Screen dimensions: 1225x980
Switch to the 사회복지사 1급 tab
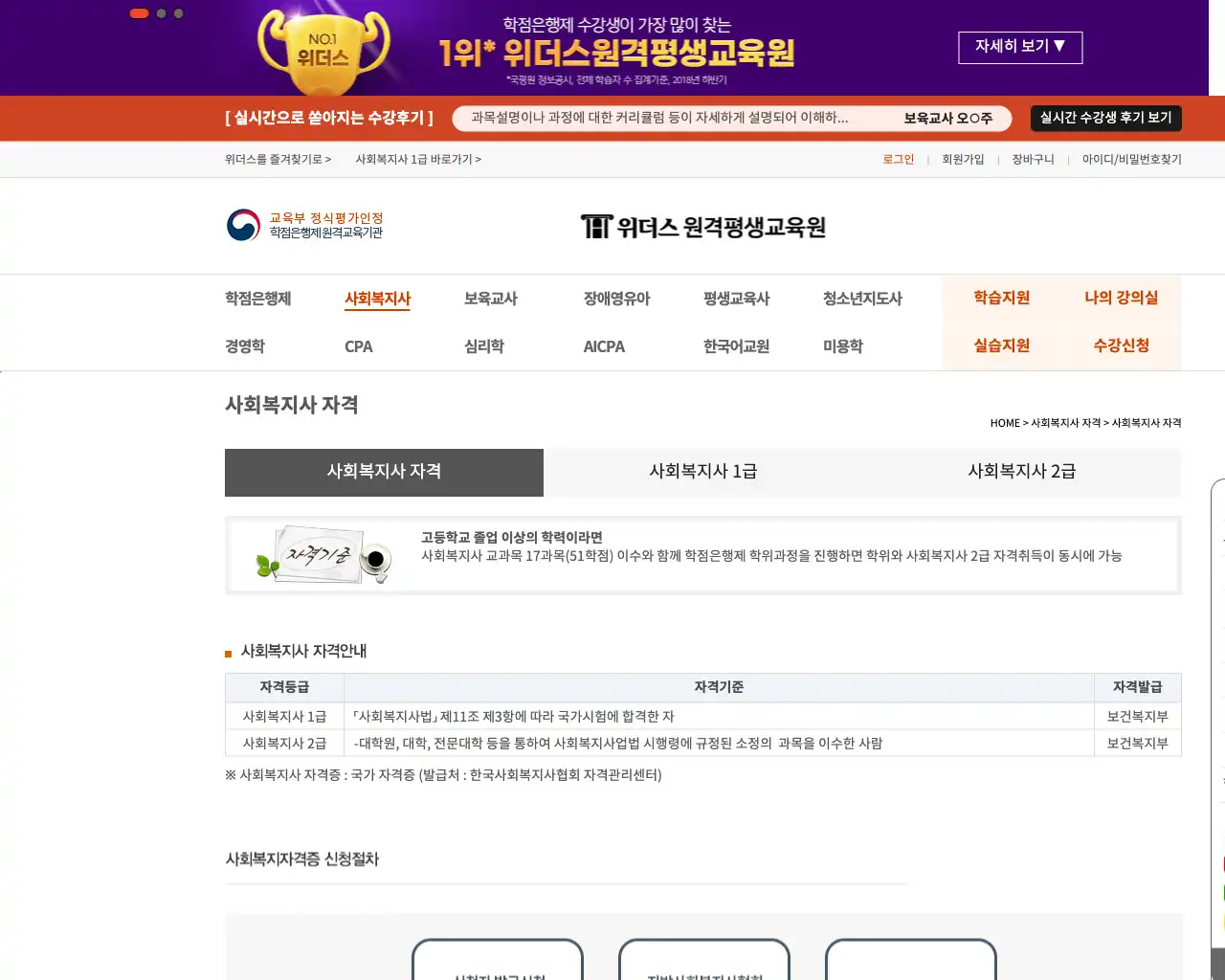tap(703, 473)
